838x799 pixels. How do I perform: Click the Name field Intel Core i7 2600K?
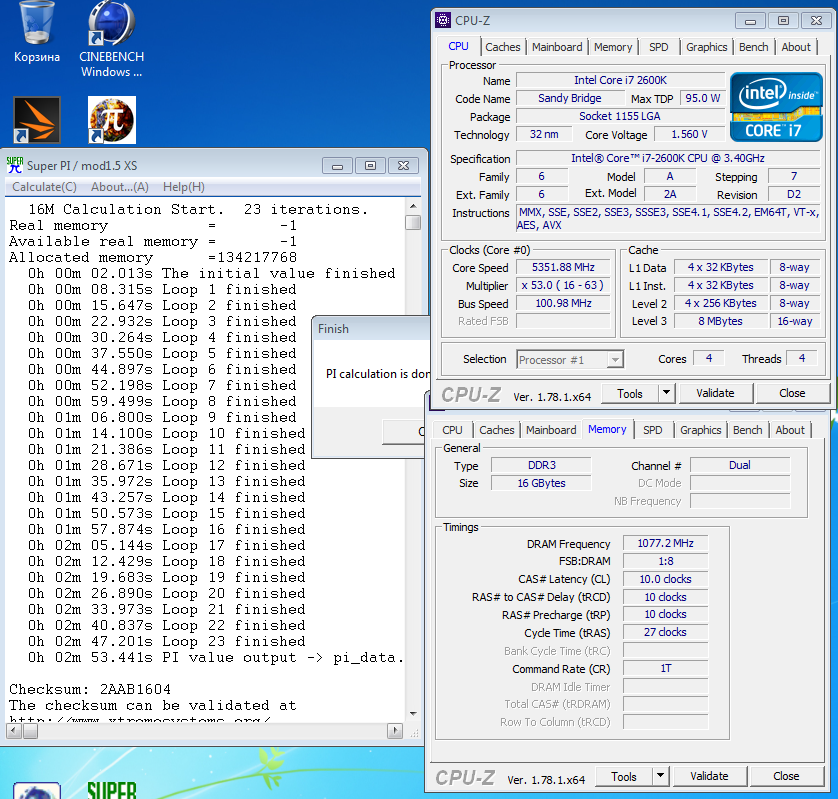[620, 80]
